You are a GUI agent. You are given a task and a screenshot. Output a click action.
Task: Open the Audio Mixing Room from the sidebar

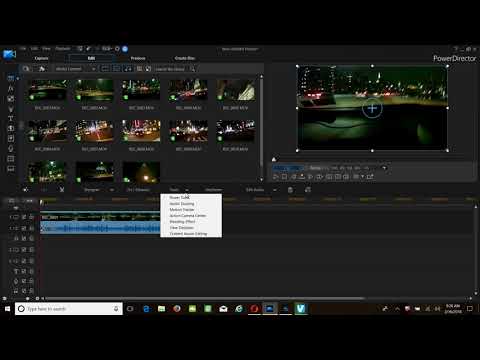[11, 138]
